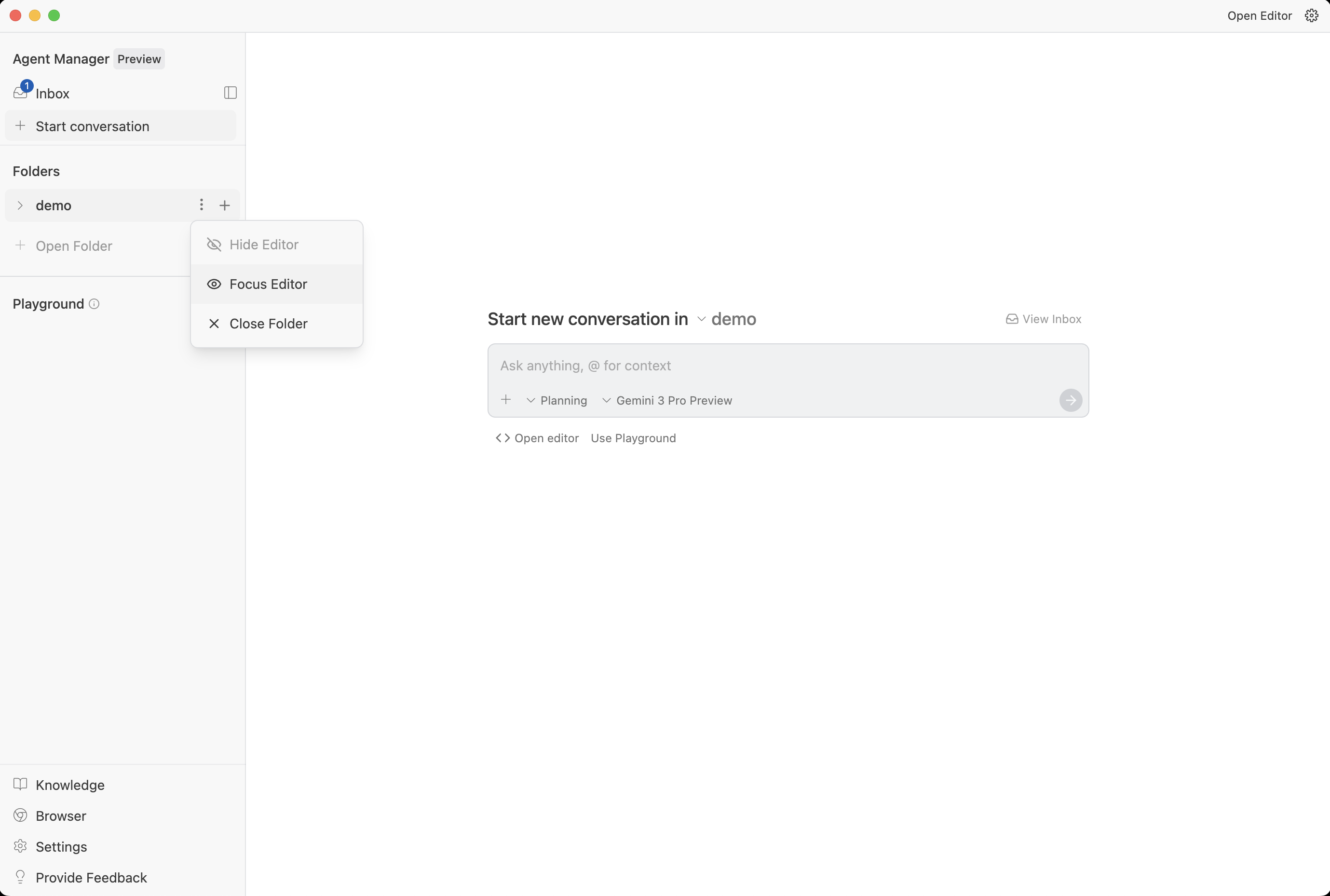Viewport: 1330px width, 896px height.
Task: Expand the demo folder tree chevron
Action: (x=21, y=205)
